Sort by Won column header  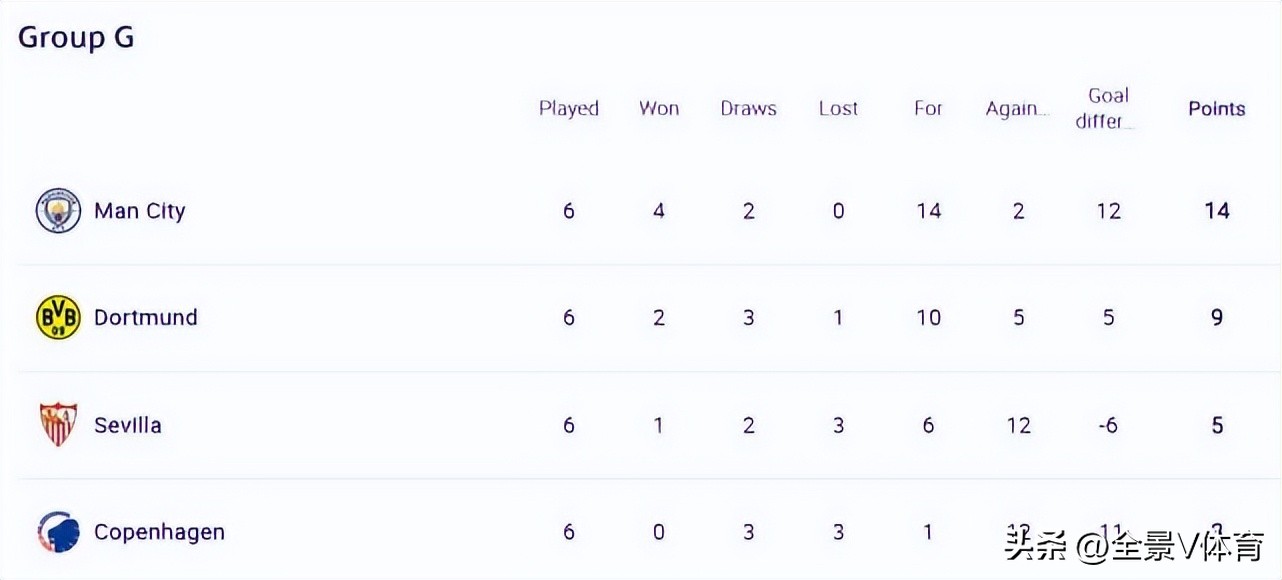[x=658, y=109]
